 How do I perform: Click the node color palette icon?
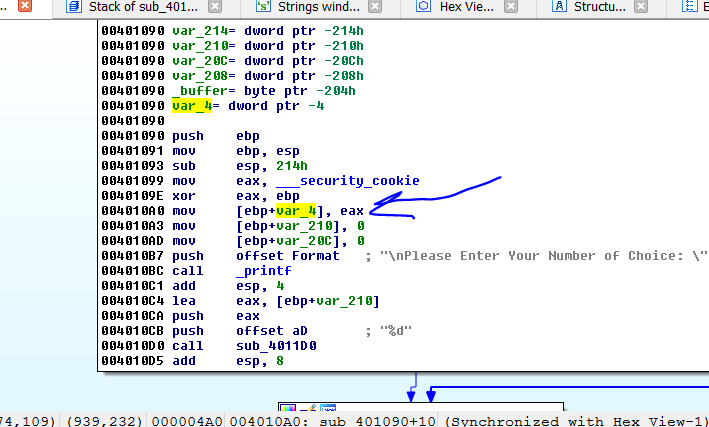coord(288,410)
